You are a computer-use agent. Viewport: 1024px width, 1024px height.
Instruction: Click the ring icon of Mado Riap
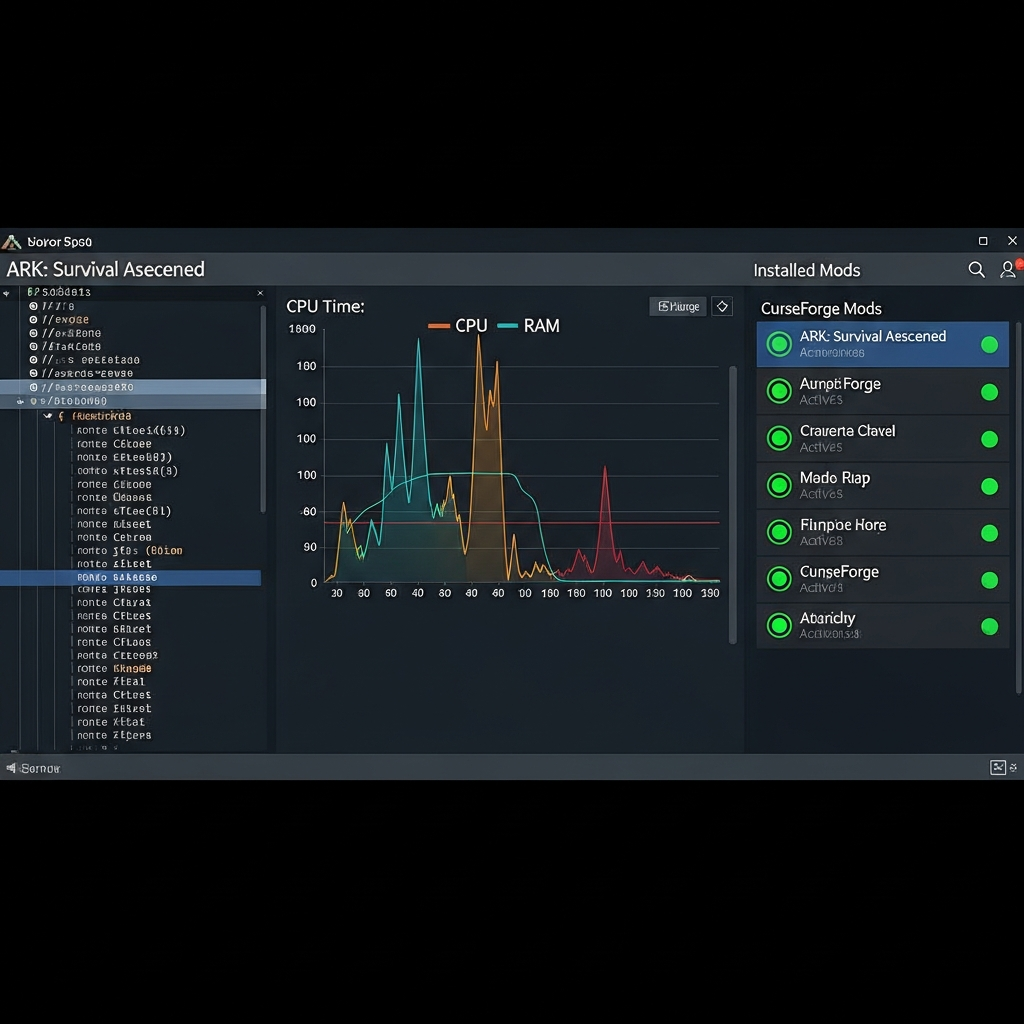(x=778, y=485)
